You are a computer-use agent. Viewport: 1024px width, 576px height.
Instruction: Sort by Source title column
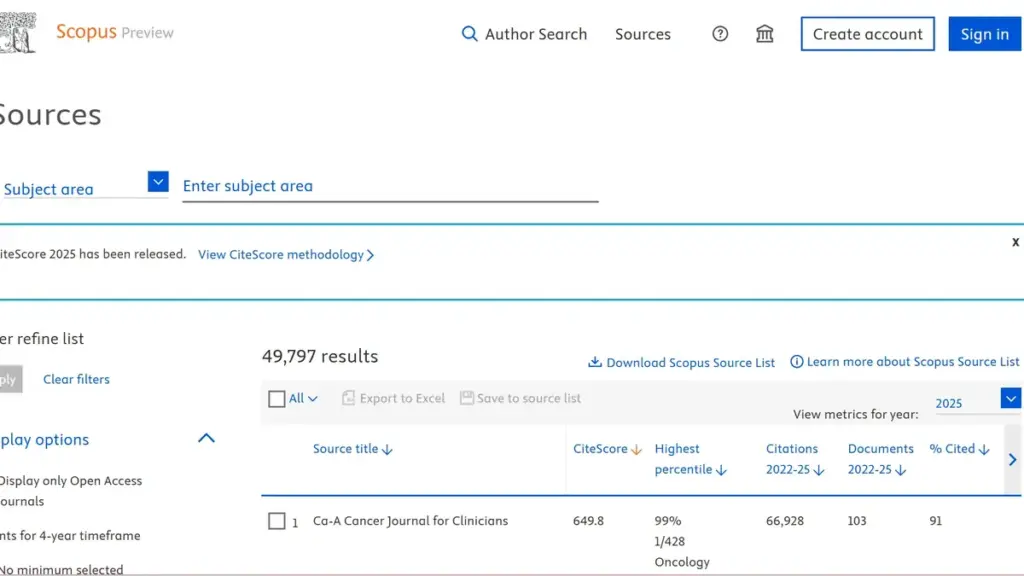coord(345,449)
